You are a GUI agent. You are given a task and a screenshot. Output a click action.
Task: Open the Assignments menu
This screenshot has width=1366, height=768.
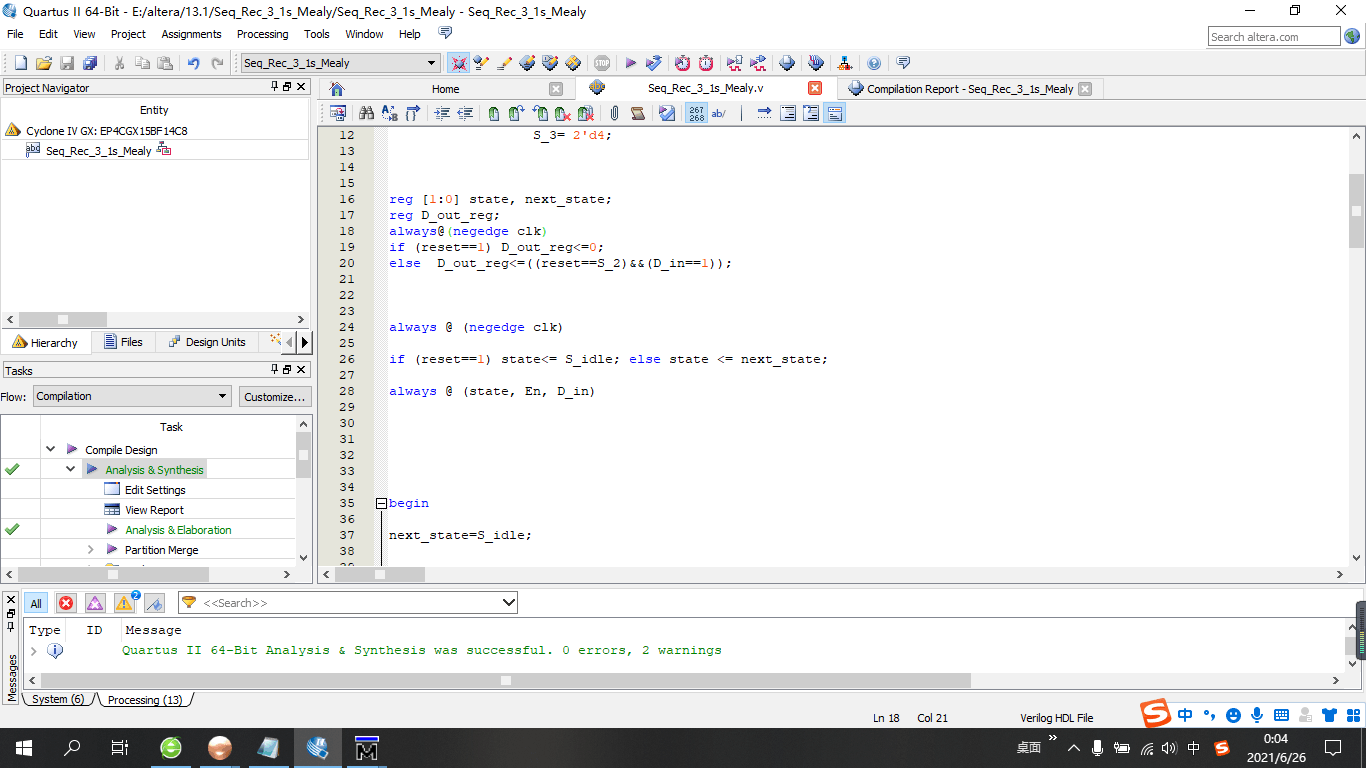pos(191,34)
